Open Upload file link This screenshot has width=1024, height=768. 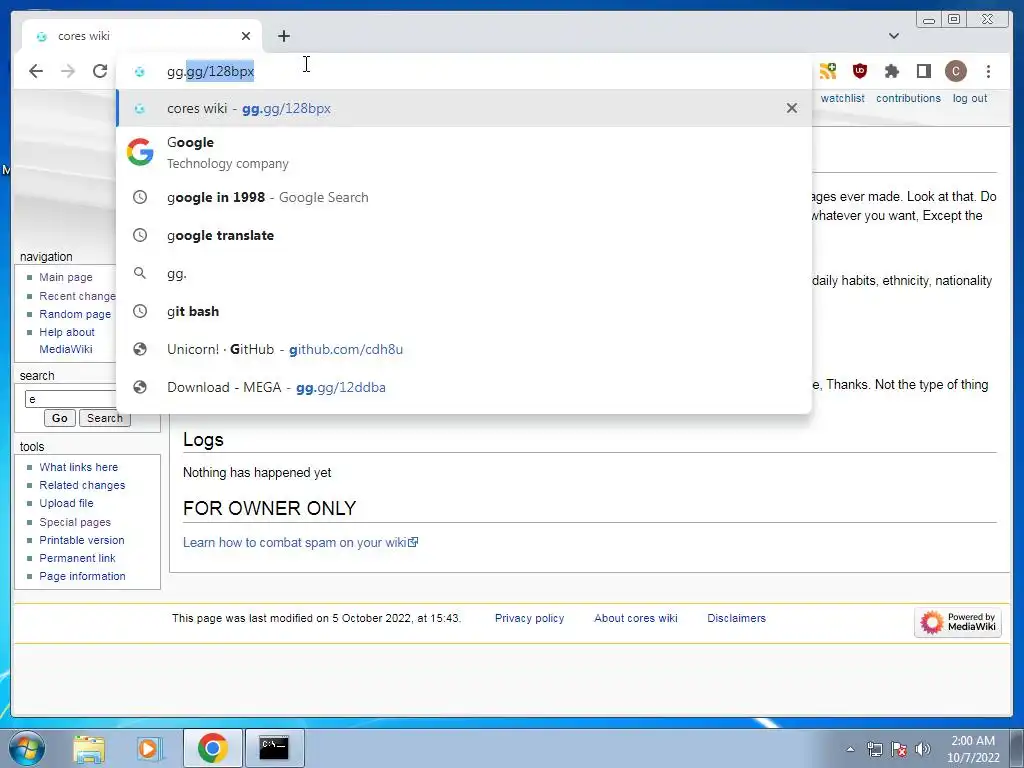coord(66,503)
